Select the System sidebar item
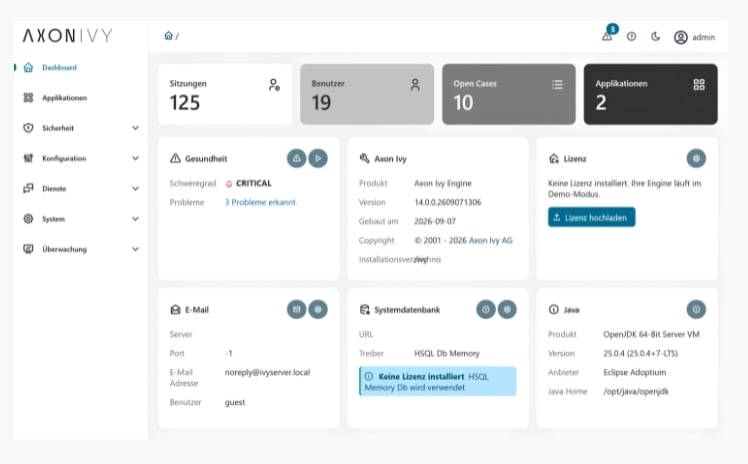748x464 pixels. (80, 219)
